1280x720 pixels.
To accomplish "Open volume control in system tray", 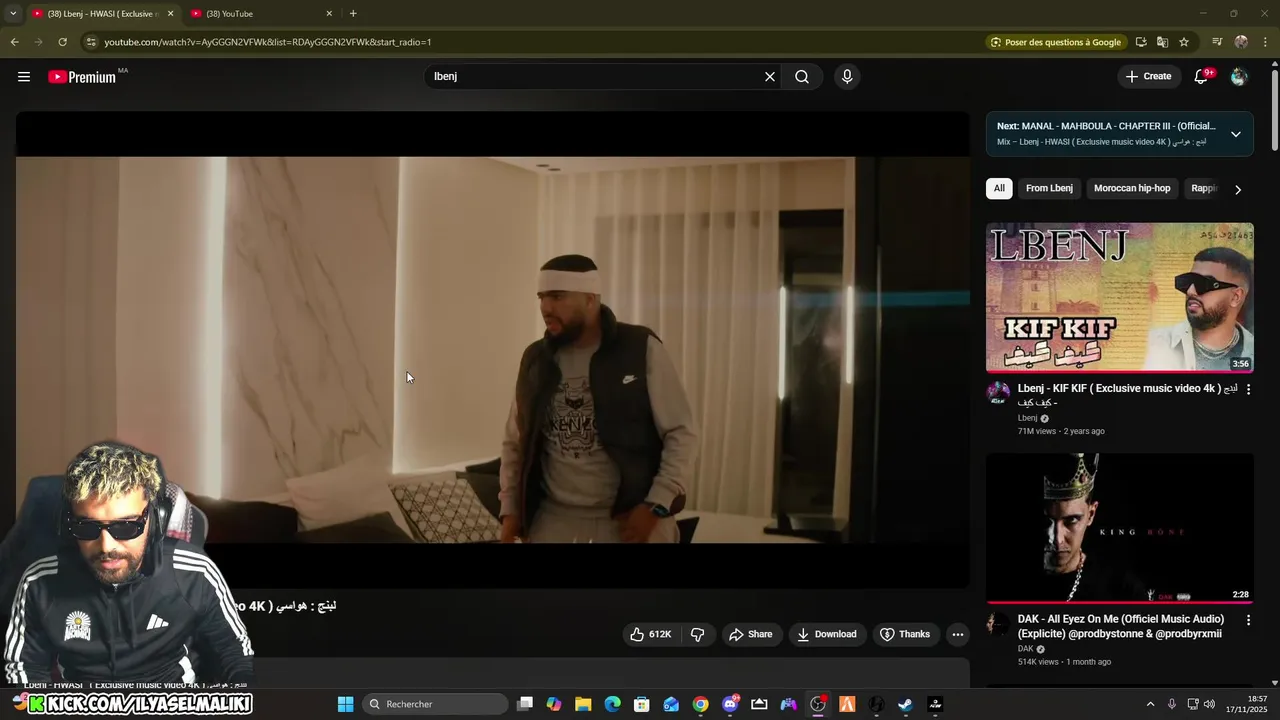I will point(1209,704).
